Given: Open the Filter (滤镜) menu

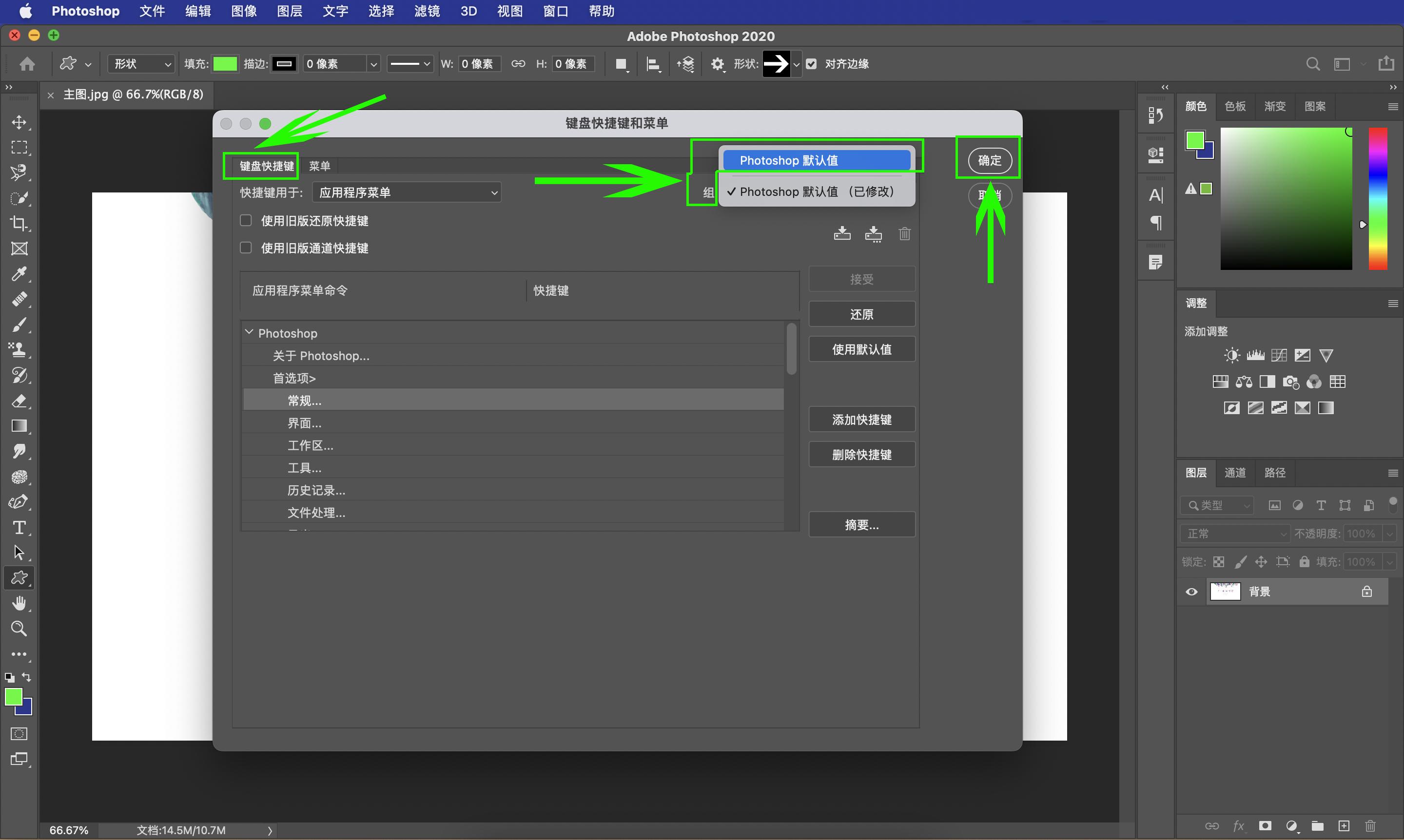Looking at the screenshot, I should point(427,11).
